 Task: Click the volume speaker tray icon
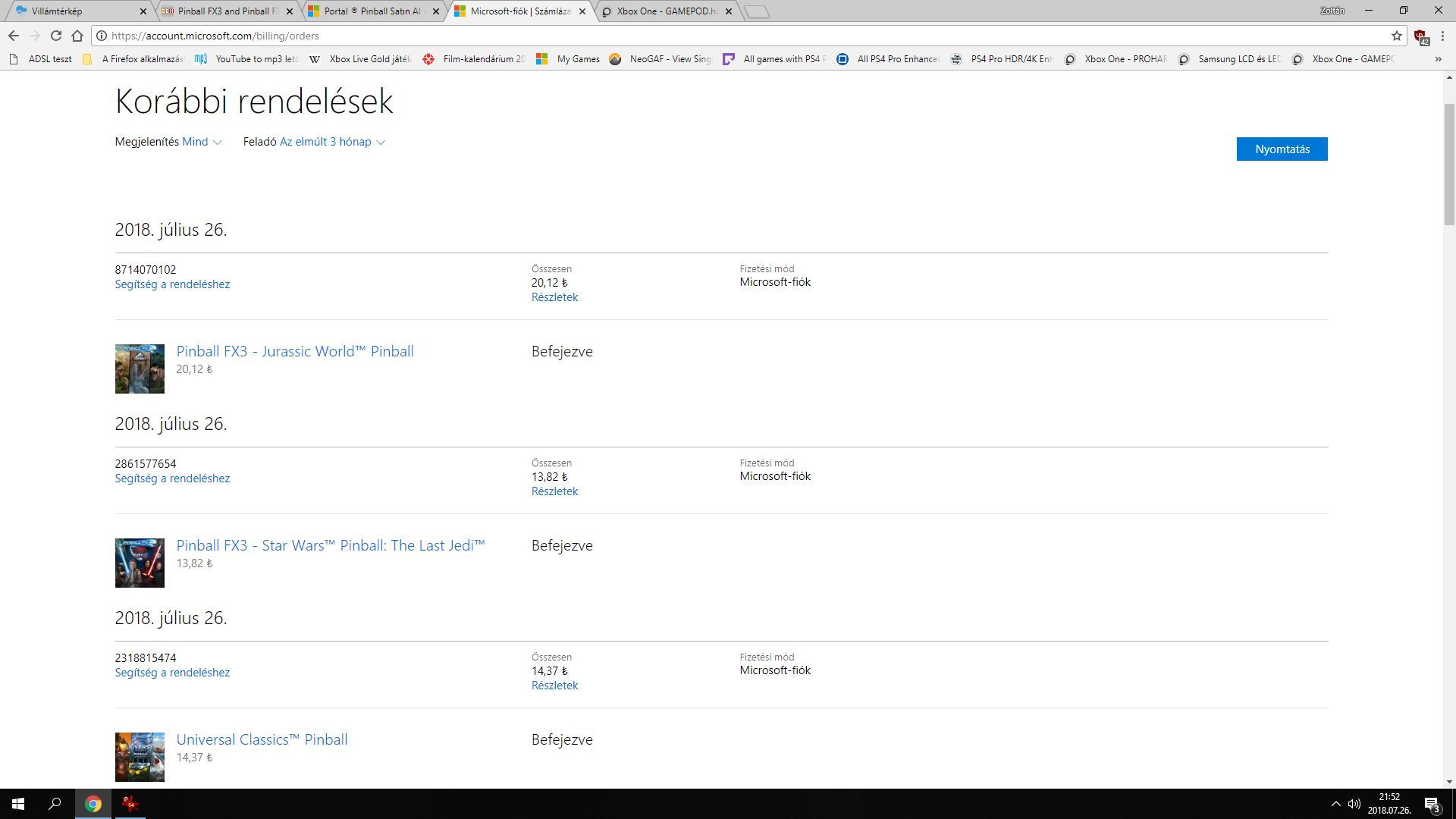1354,804
